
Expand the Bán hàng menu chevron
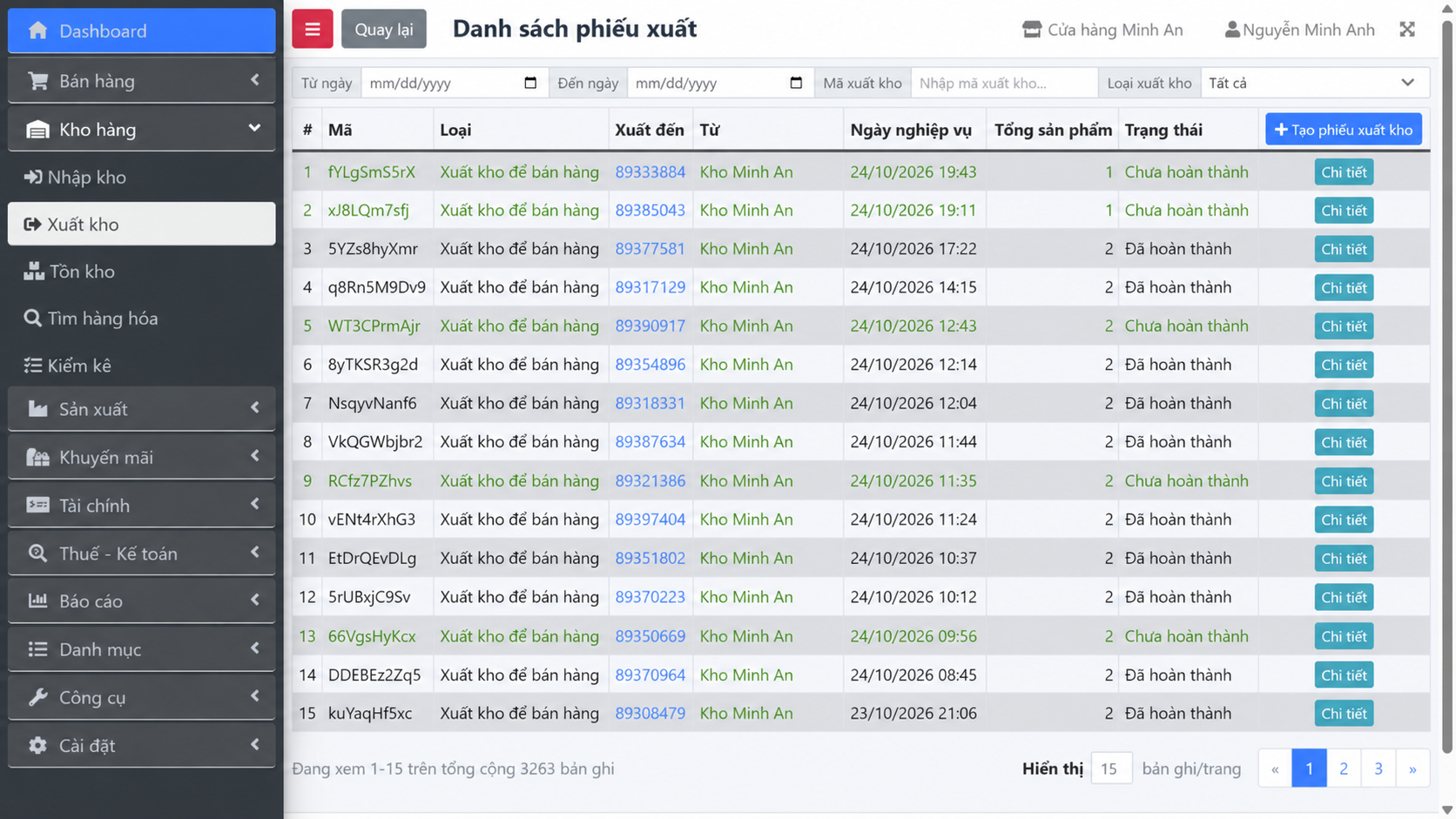pos(255,80)
